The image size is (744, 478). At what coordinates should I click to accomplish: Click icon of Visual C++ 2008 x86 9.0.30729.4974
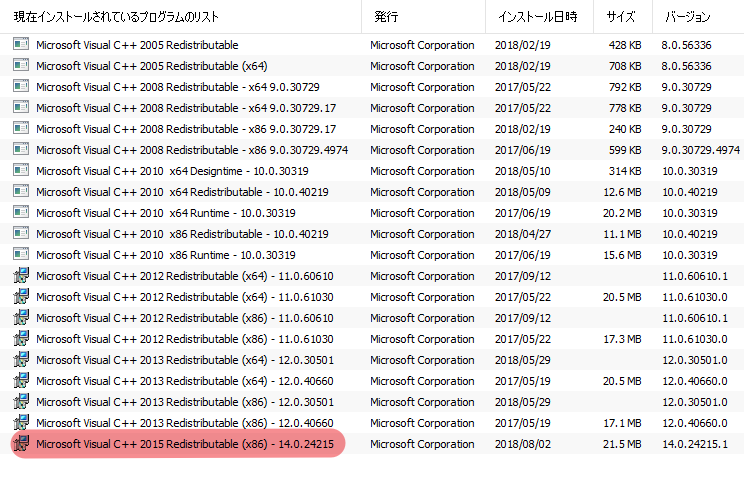pyautogui.click(x=21, y=149)
